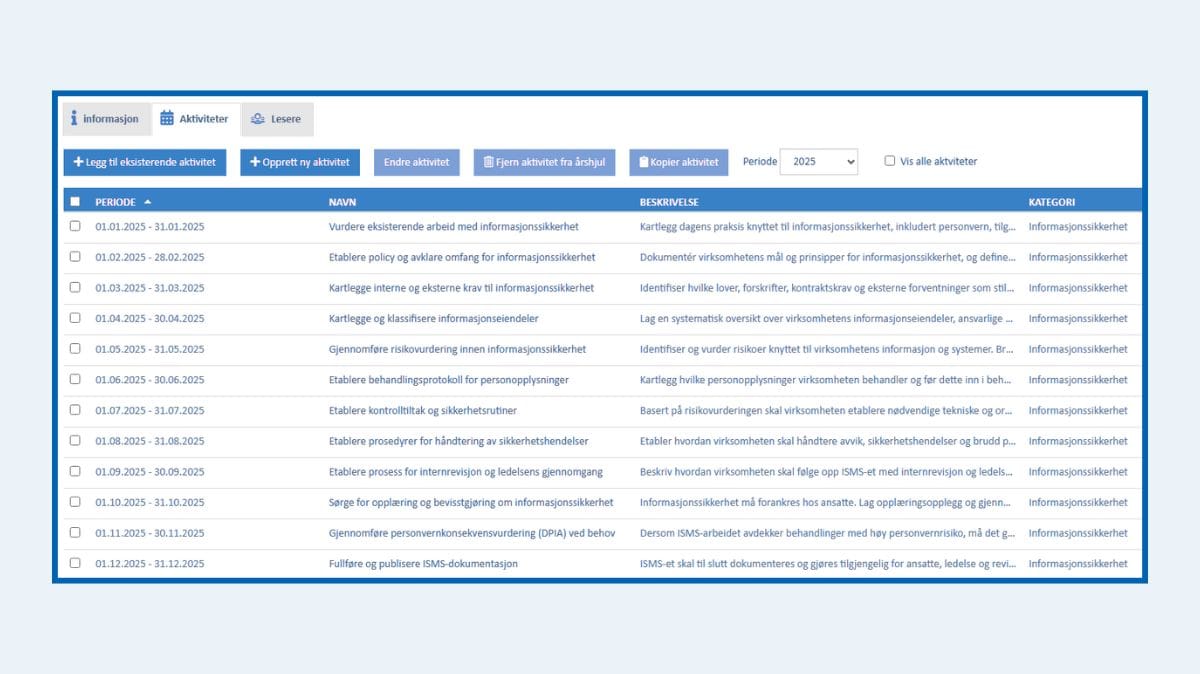Click the calendar icon on Aktiviteter tab
Screen dimensions: 1200x674
point(167,119)
